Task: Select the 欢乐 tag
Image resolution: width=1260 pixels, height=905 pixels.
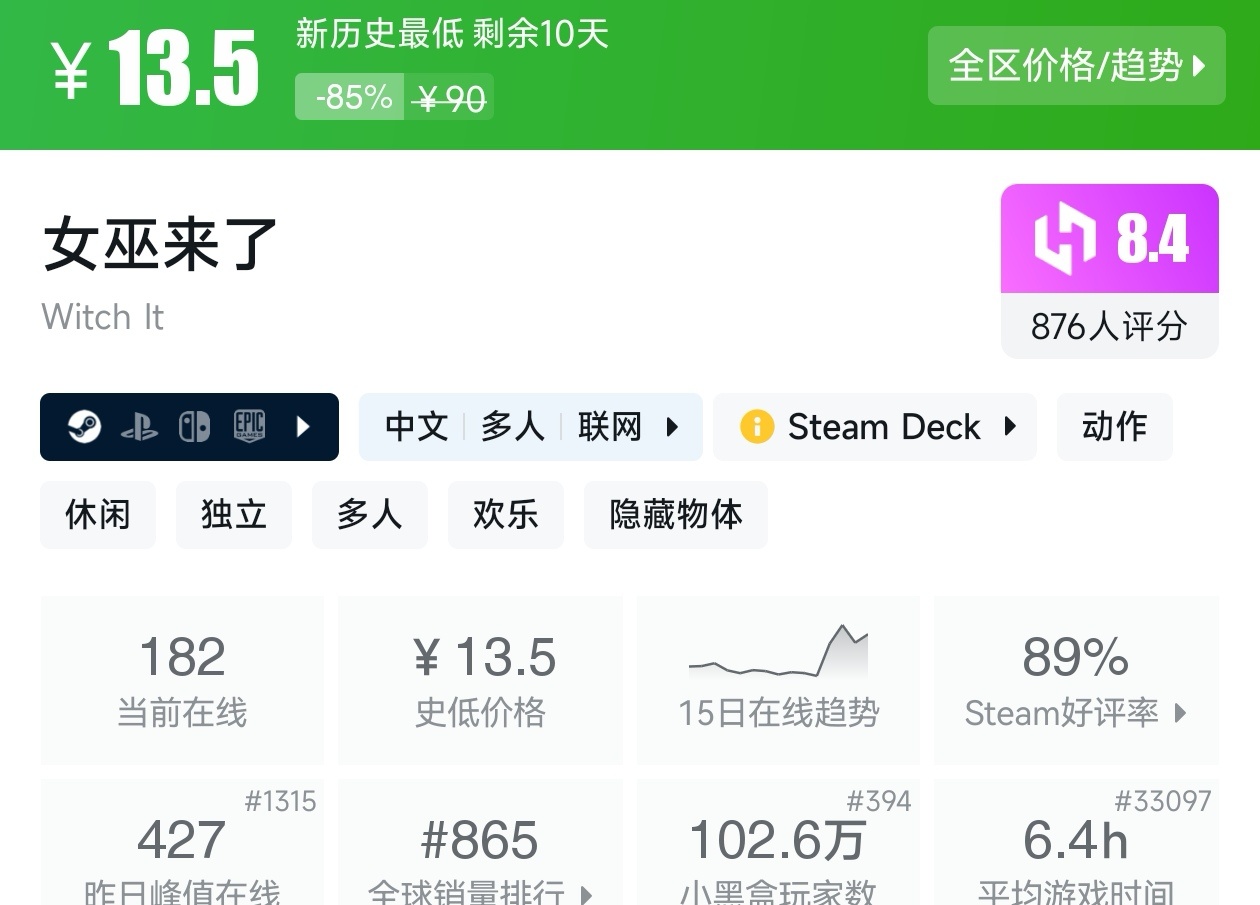Action: pos(506,515)
